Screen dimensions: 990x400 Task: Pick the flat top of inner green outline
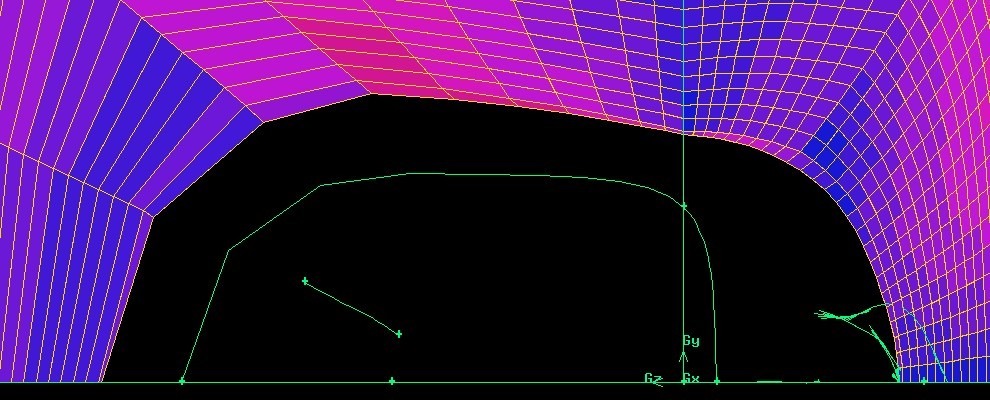[x=500, y=175]
